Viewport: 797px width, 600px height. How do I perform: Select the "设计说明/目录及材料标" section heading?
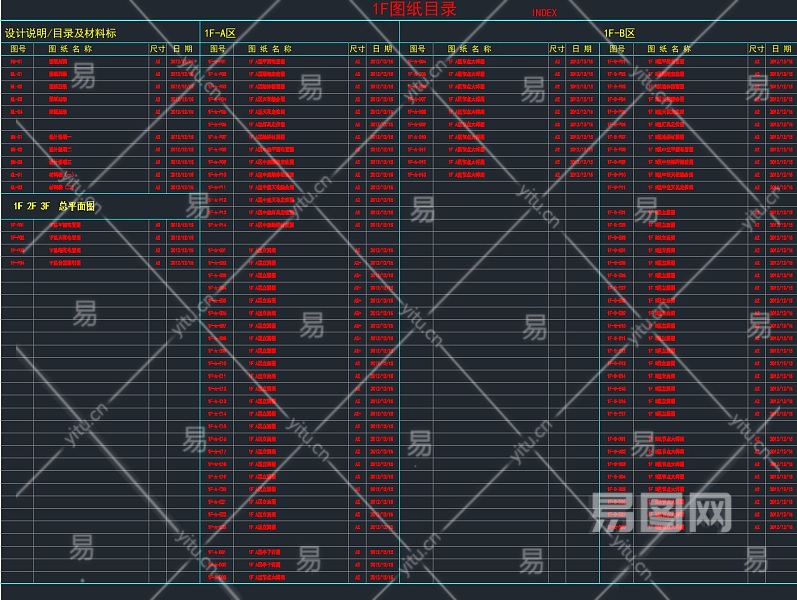tap(60, 33)
